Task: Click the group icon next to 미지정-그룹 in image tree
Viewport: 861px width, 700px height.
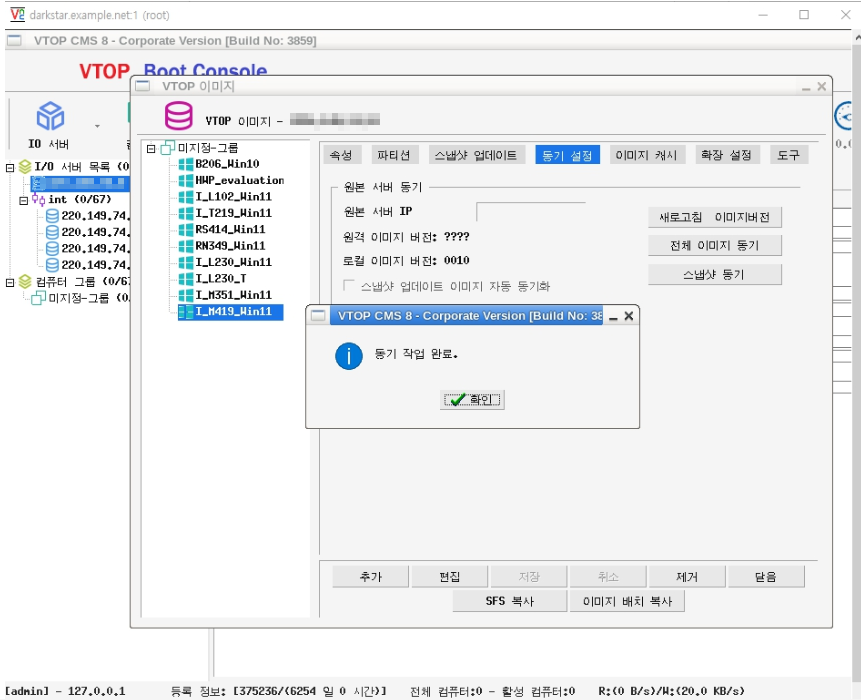Action: (167, 148)
